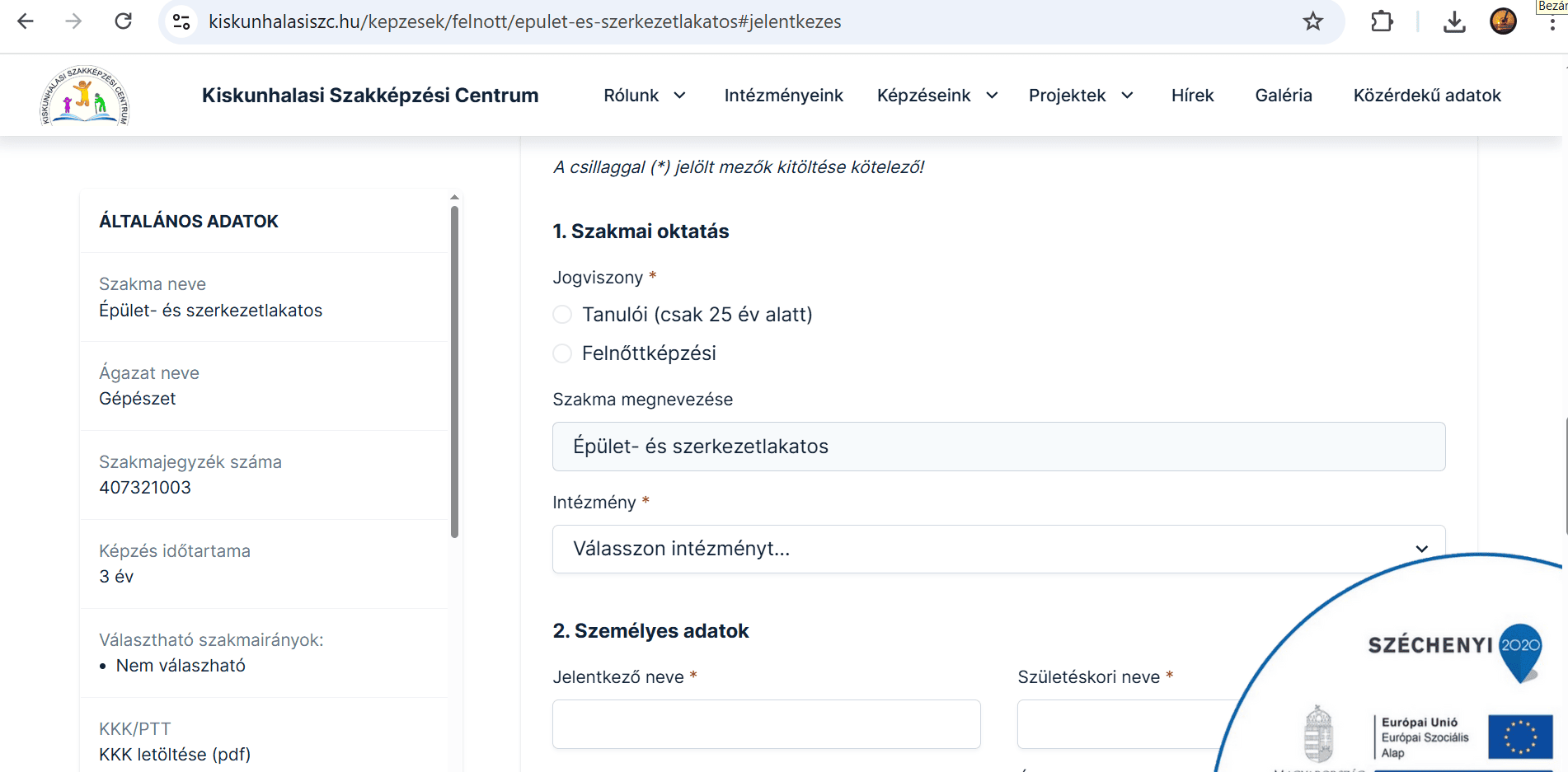Open the browser three-dot menu
This screenshot has height=772, width=1568.
pyautogui.click(x=1552, y=23)
